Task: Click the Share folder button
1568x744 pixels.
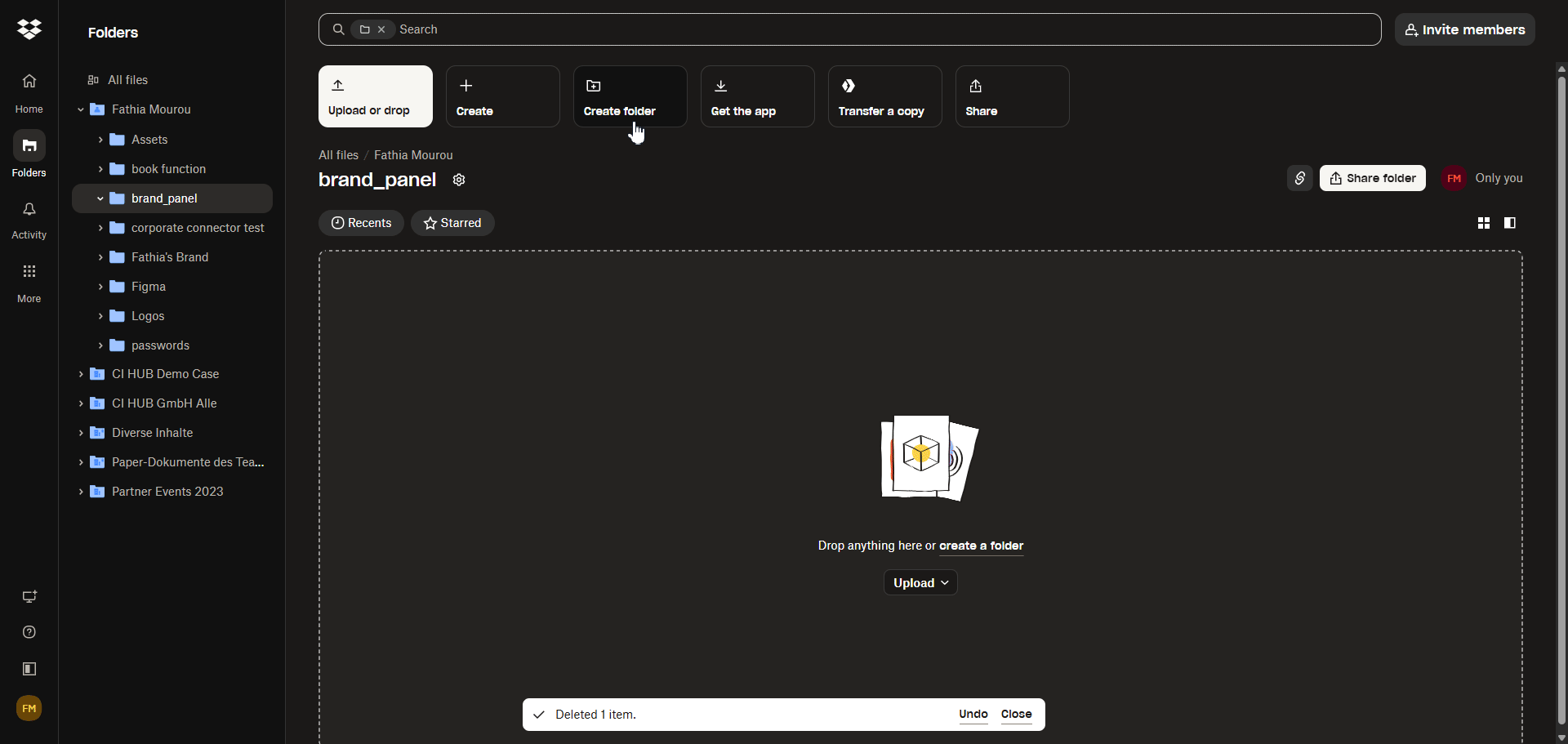Action: (x=1372, y=178)
